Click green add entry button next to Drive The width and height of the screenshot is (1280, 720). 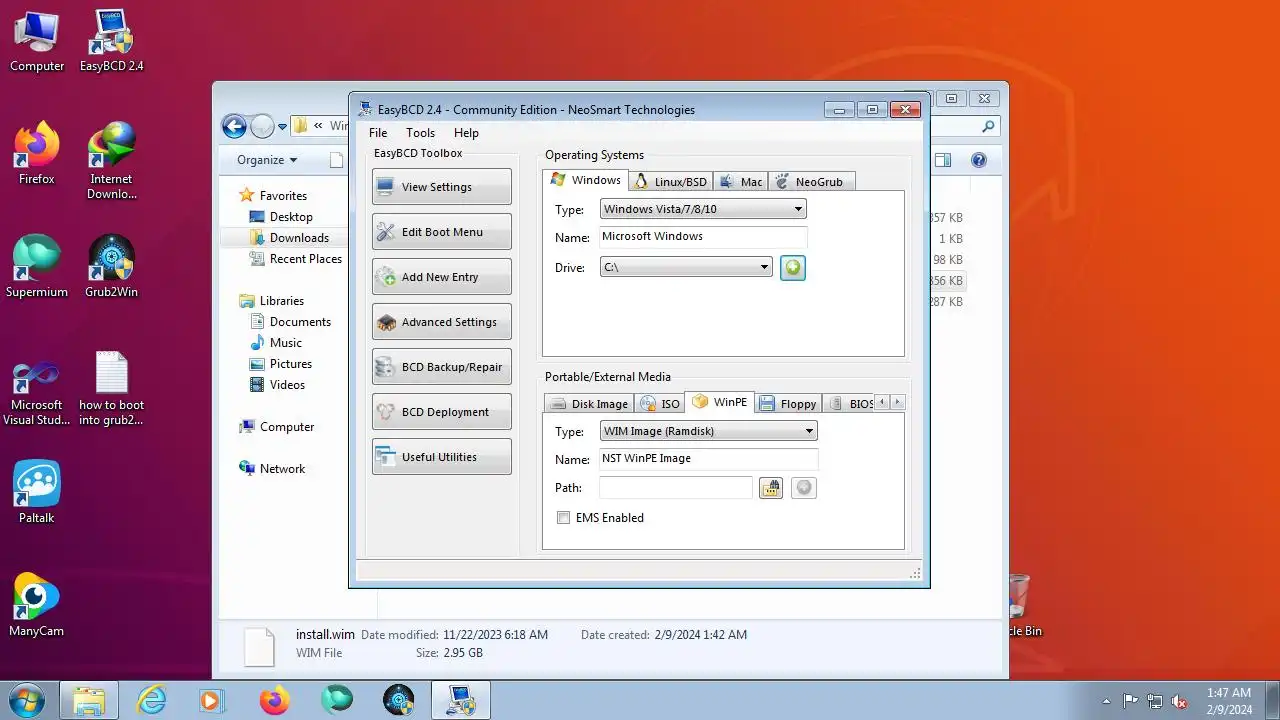click(793, 267)
